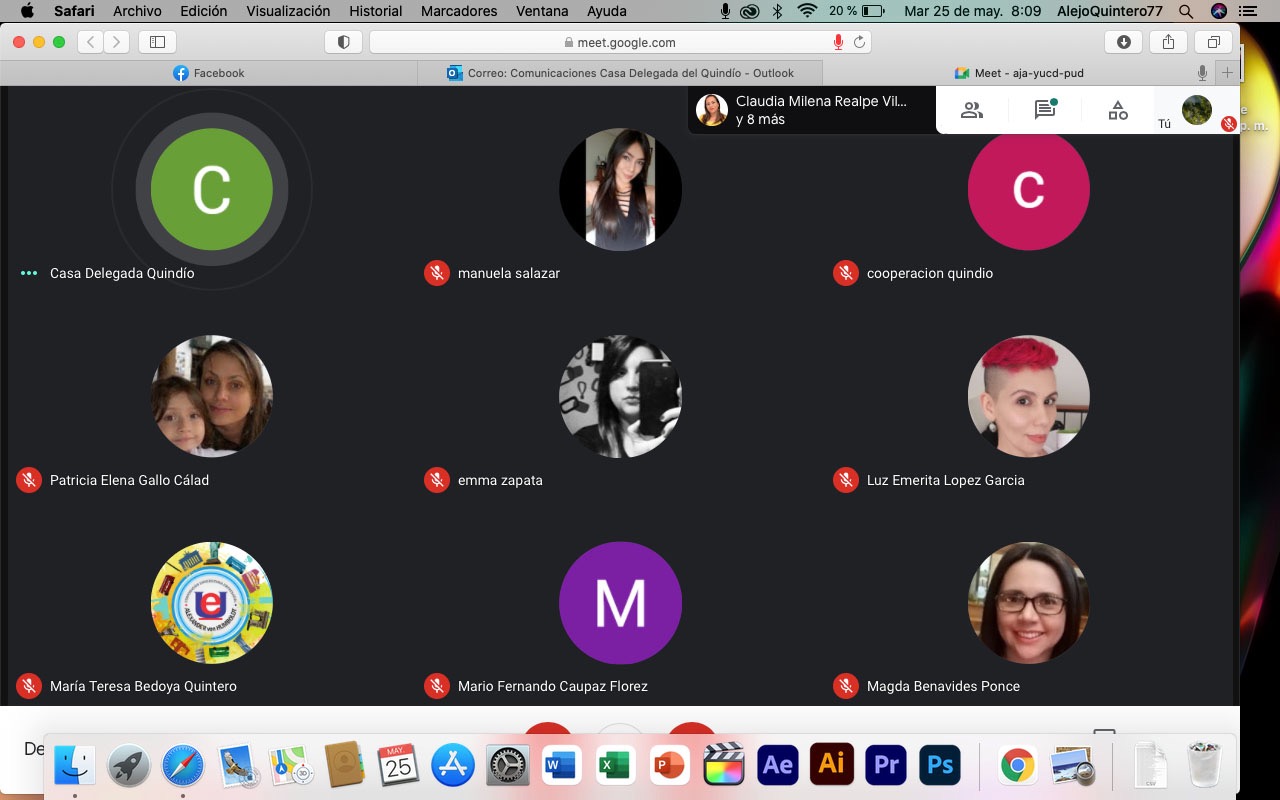The width and height of the screenshot is (1280, 800).
Task: Open Adobe Illustrator from the Dock
Action: (x=831, y=766)
